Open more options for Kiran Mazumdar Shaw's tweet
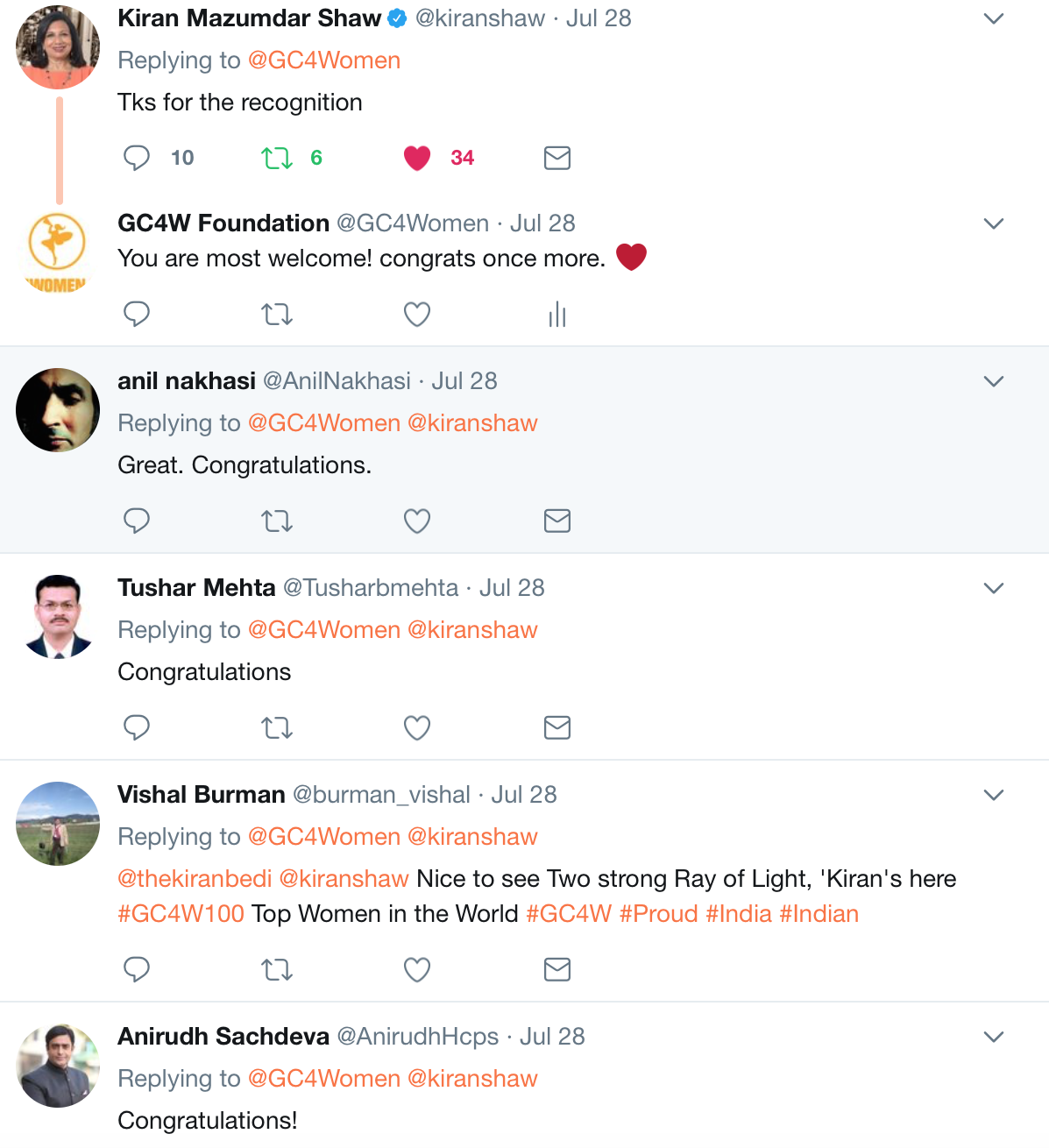 click(x=993, y=18)
